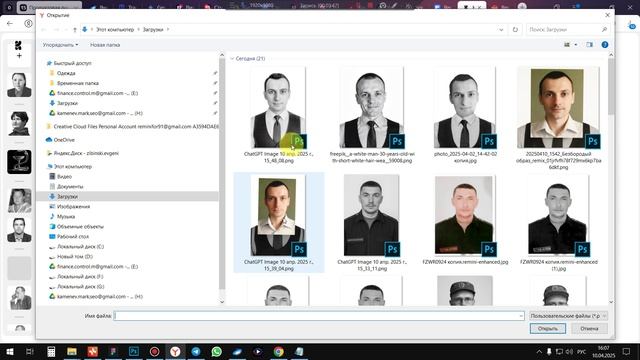
Task: Open Windows Start menu
Action: coord(9,351)
